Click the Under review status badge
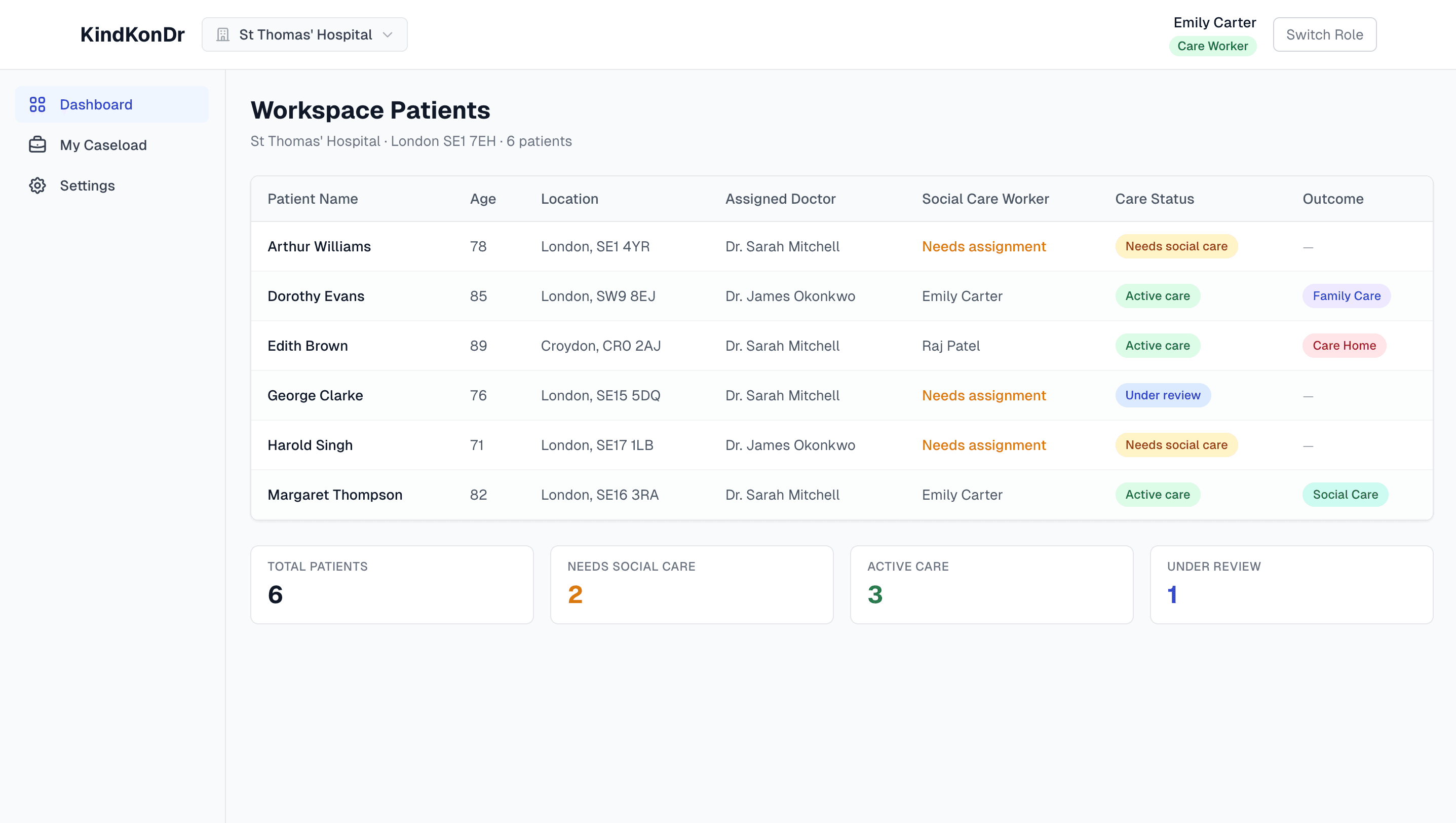The image size is (1456, 823). pos(1162,396)
